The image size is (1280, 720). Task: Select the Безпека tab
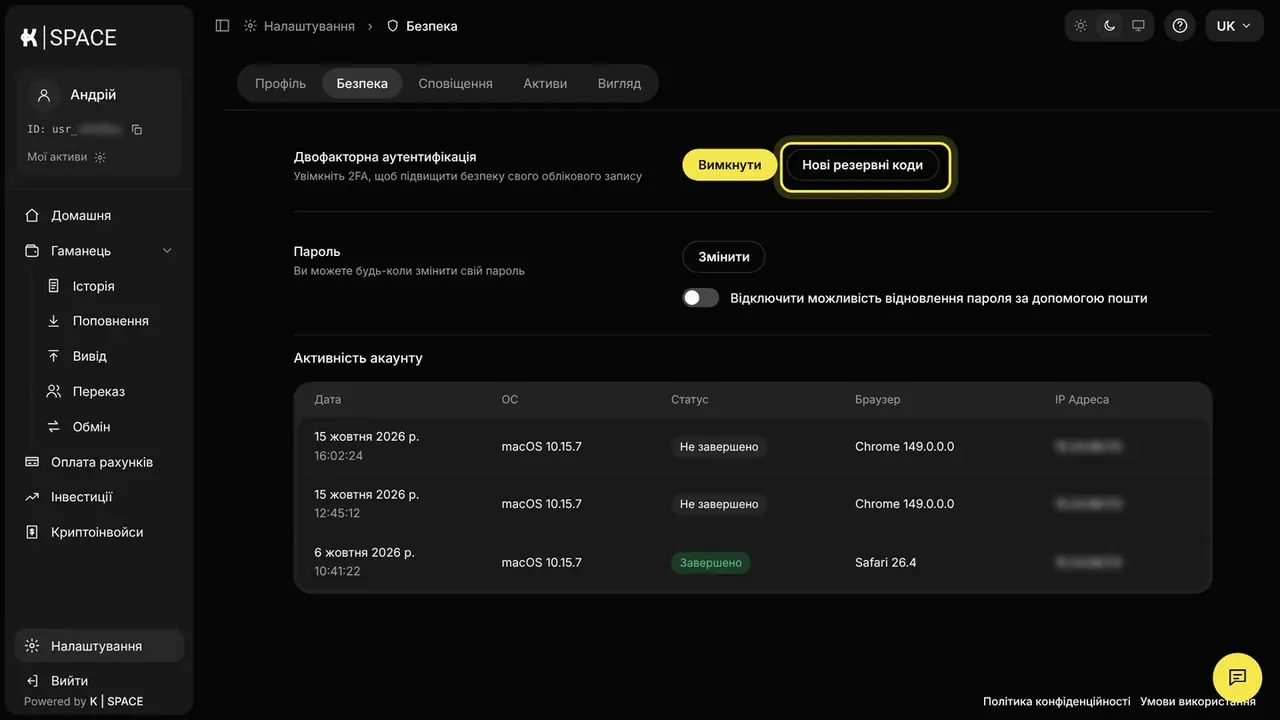point(362,84)
